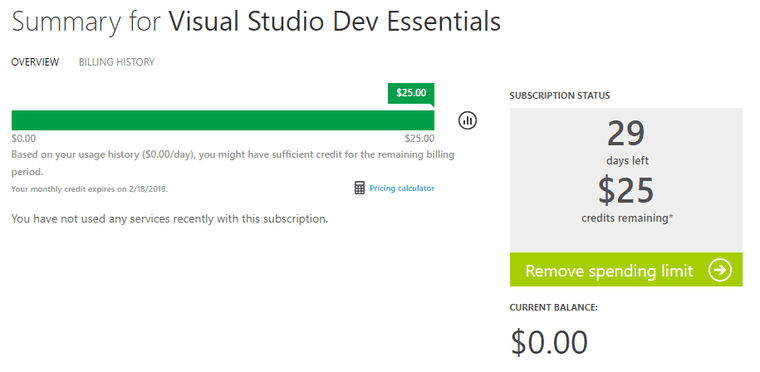Open the Pricing calculator link
Screen dimensions: 760x372
coord(402,188)
